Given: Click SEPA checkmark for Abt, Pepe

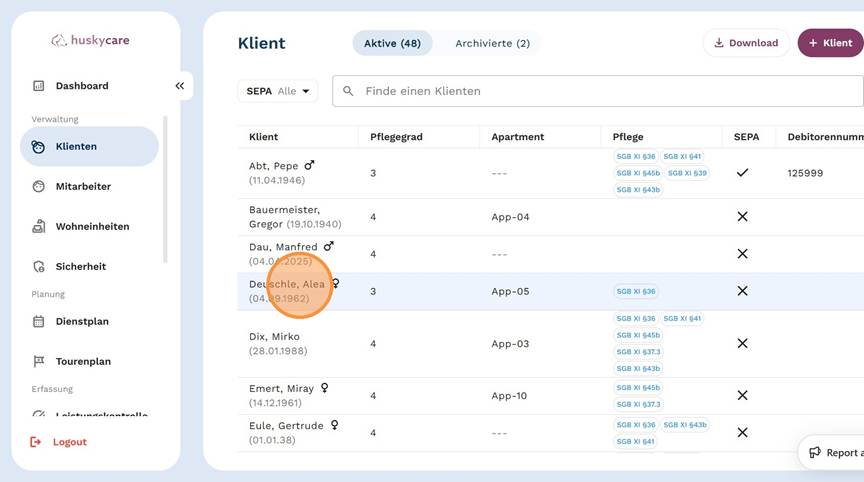Looking at the screenshot, I should pos(742,173).
